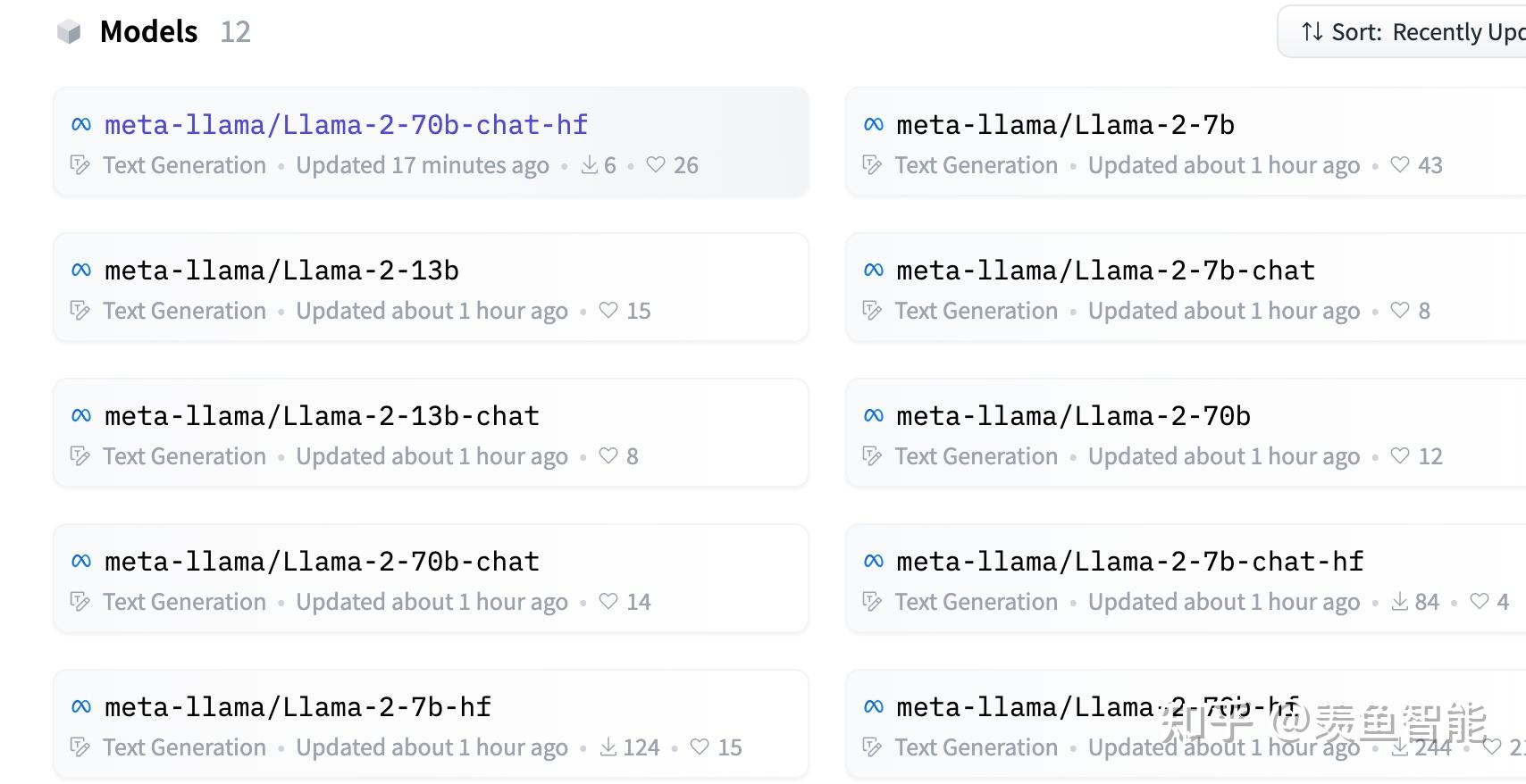
Task: Open the Sort Recently Updated dropdown
Action: point(1402,32)
